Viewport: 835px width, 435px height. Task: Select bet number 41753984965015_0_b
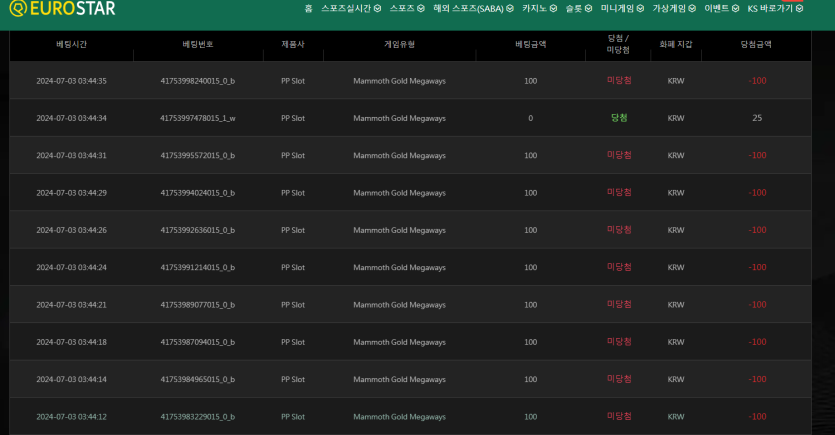point(198,379)
